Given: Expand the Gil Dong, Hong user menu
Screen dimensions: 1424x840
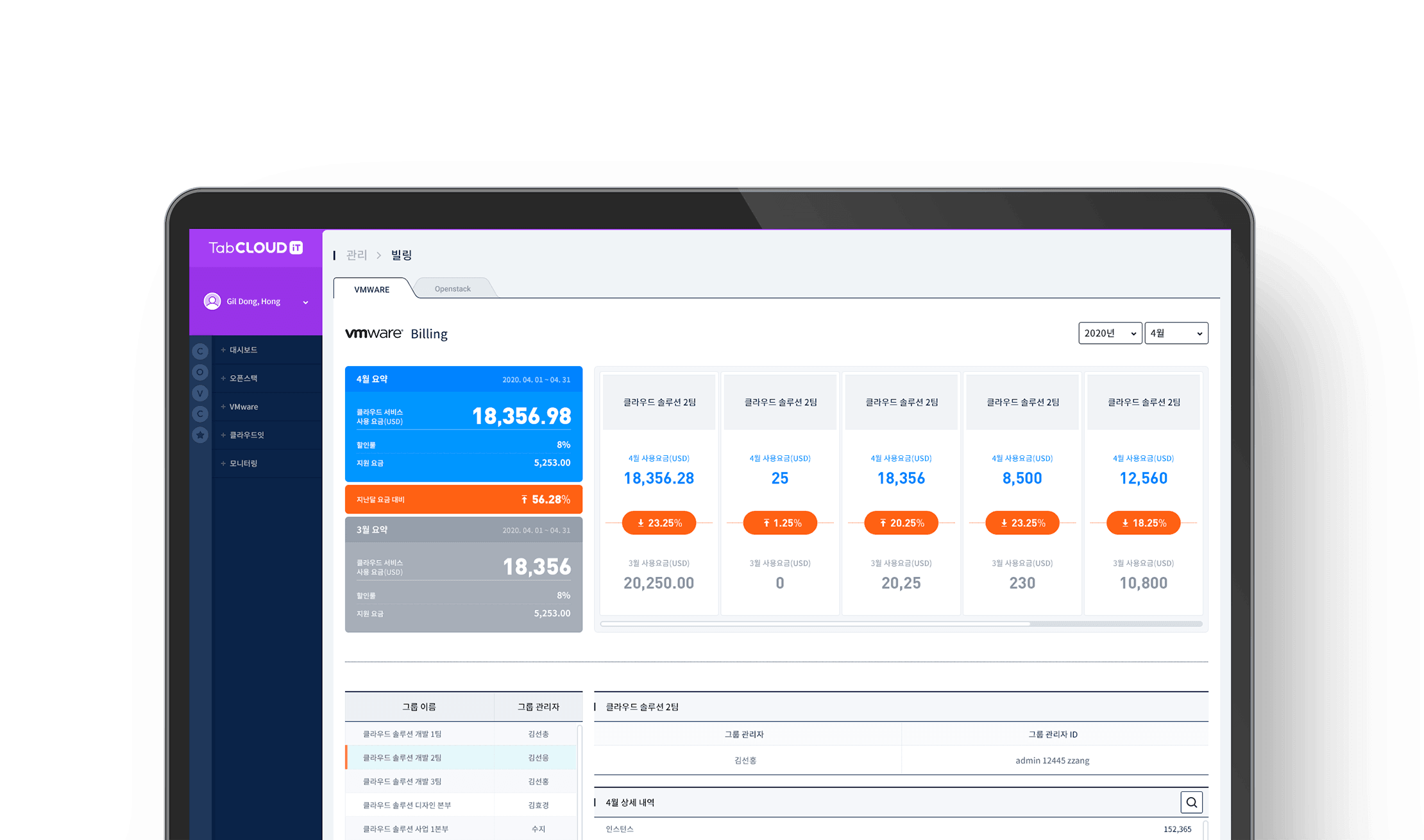Looking at the screenshot, I should [305, 302].
